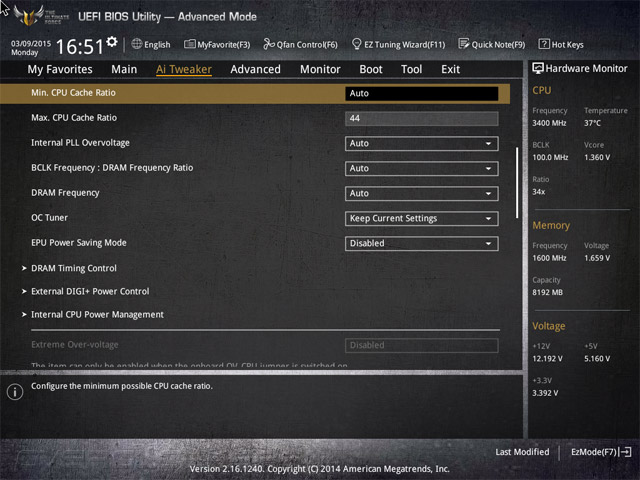Open the Tool tab
The width and height of the screenshot is (640, 480).
point(411,69)
